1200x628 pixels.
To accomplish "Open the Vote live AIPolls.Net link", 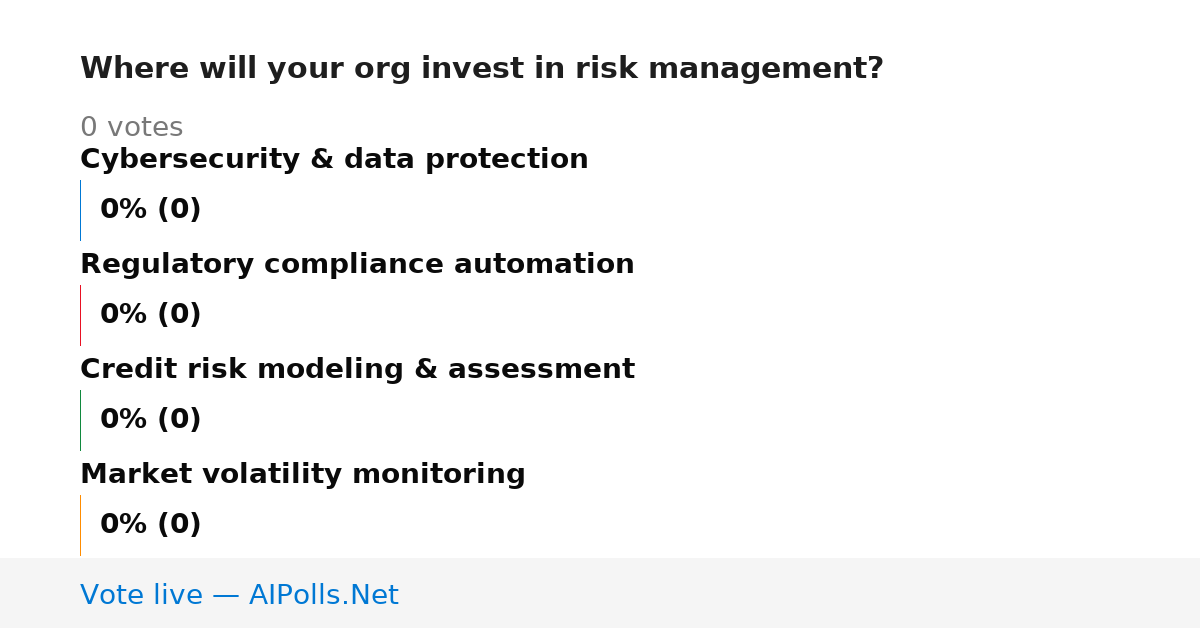I will tap(239, 595).
